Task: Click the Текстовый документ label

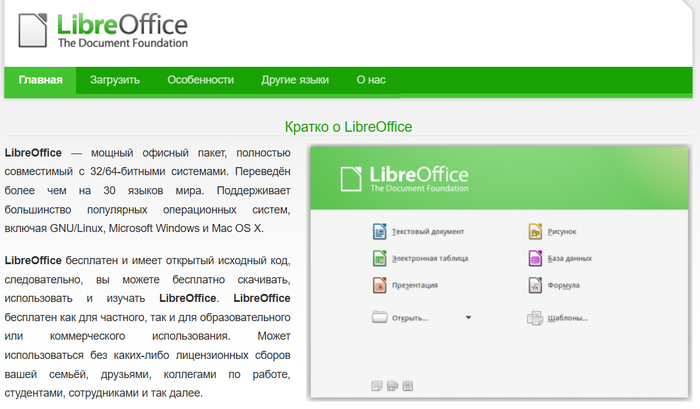Action: 428,232
